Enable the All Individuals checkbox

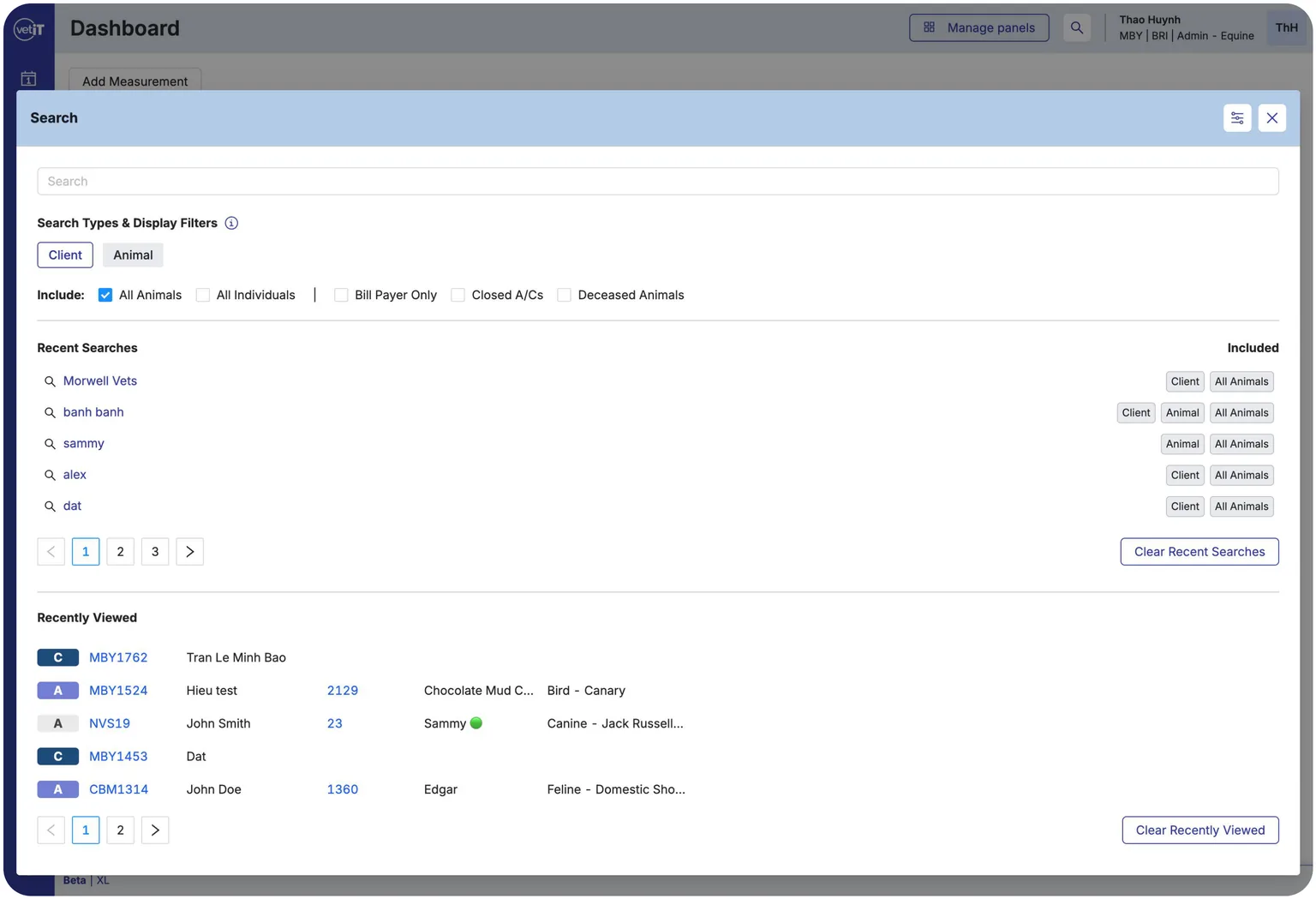(x=203, y=295)
